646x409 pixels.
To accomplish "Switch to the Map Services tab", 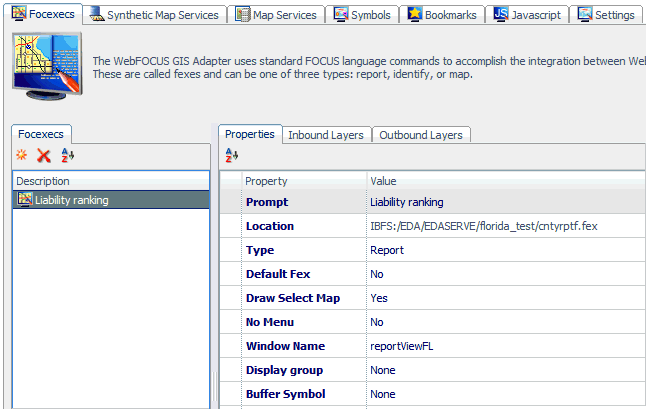I will pos(275,15).
